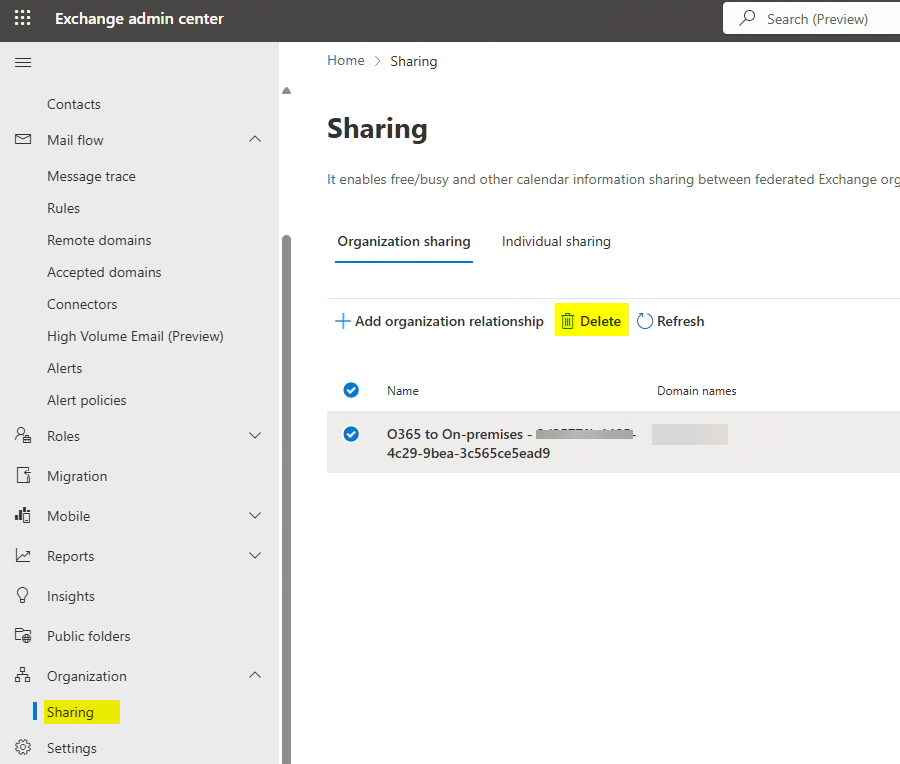Open the app launcher waffle icon
Image resolution: width=900 pixels, height=764 pixels.
pyautogui.click(x=23, y=19)
